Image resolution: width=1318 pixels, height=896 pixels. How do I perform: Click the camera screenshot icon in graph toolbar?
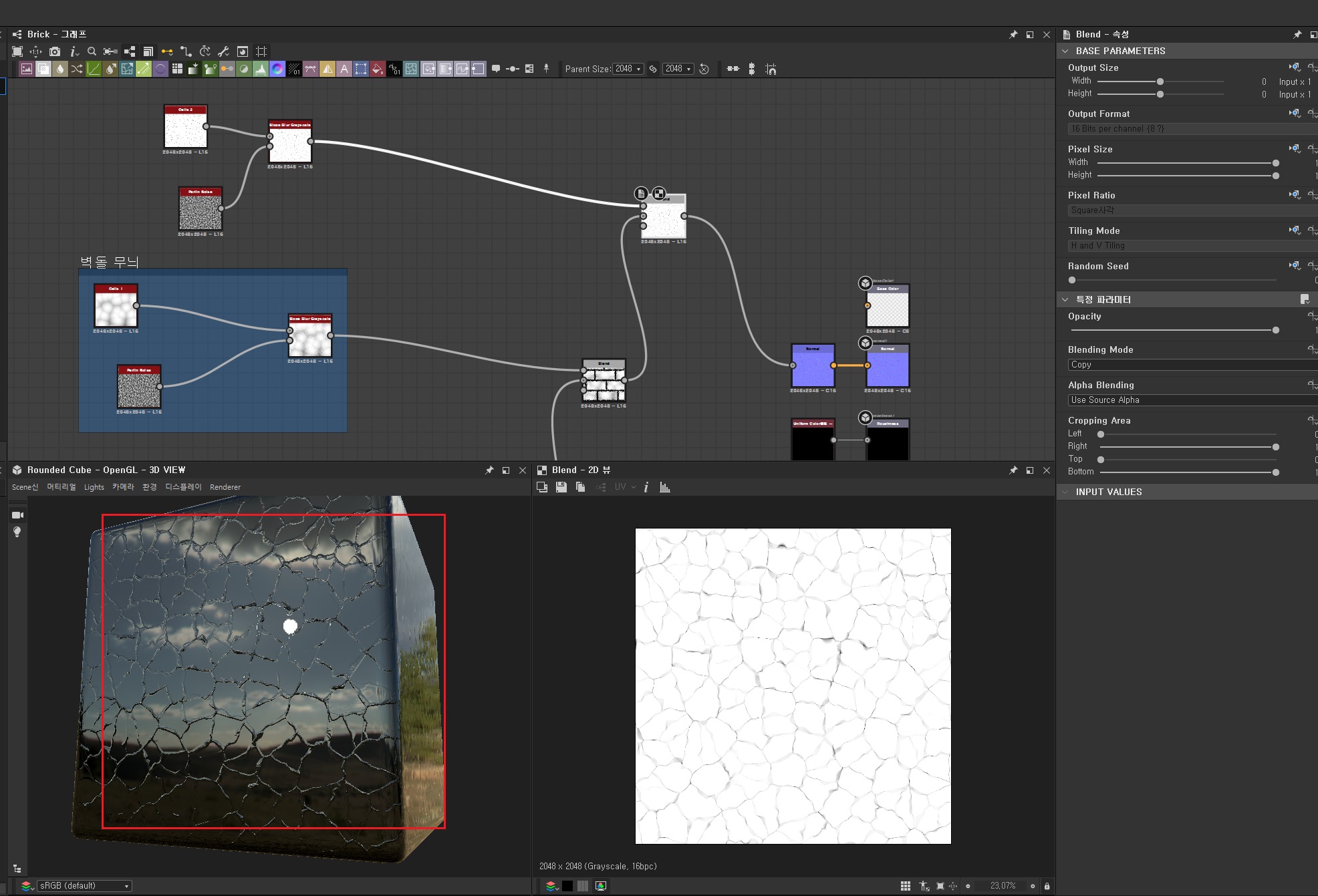(55, 51)
